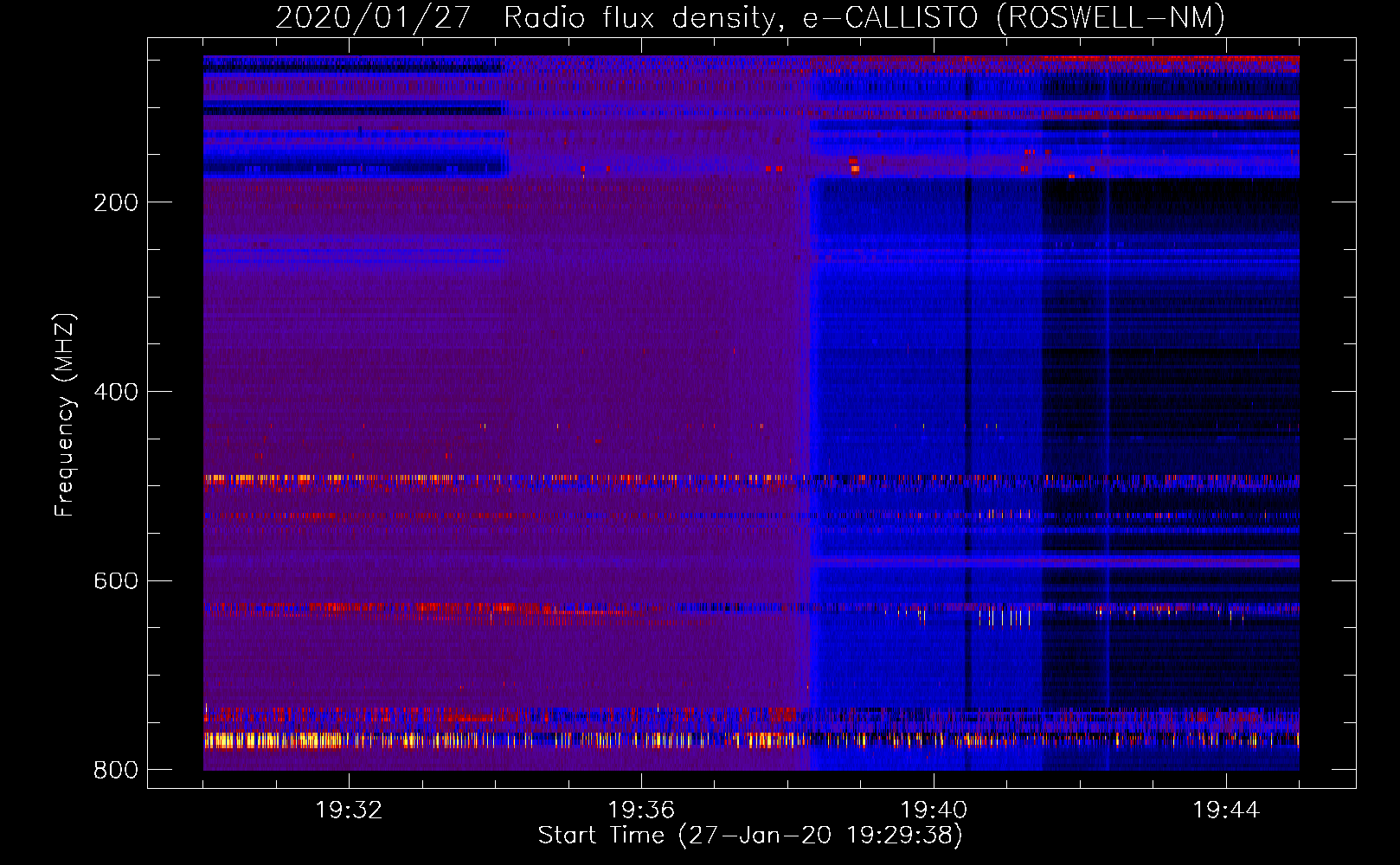Click the "Start Time (27-Jan-20 19:29:38)" label
The height and width of the screenshot is (865, 1400).
tap(750, 836)
